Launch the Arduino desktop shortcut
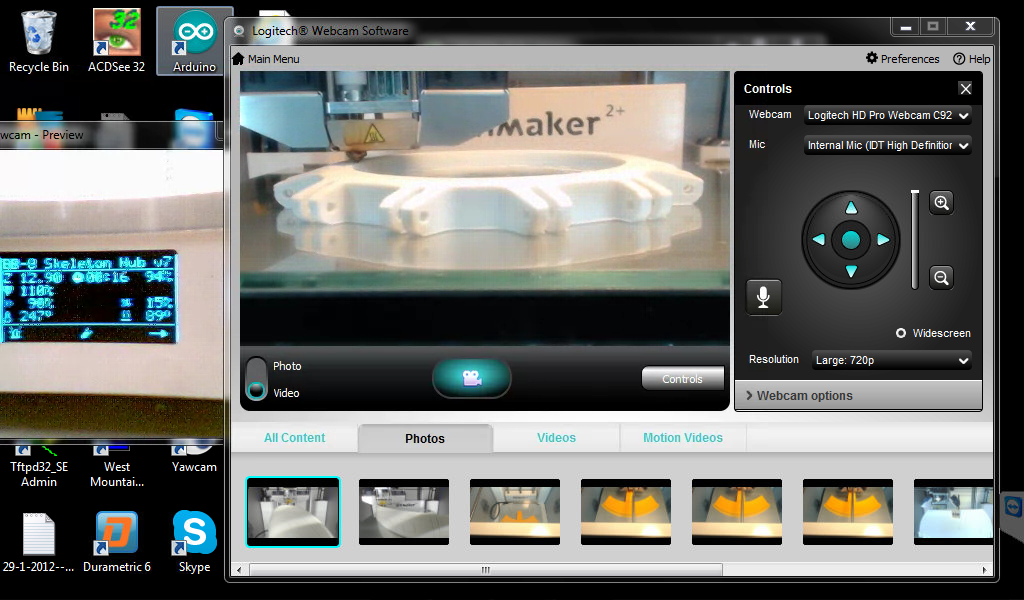This screenshot has height=600, width=1024. click(194, 40)
